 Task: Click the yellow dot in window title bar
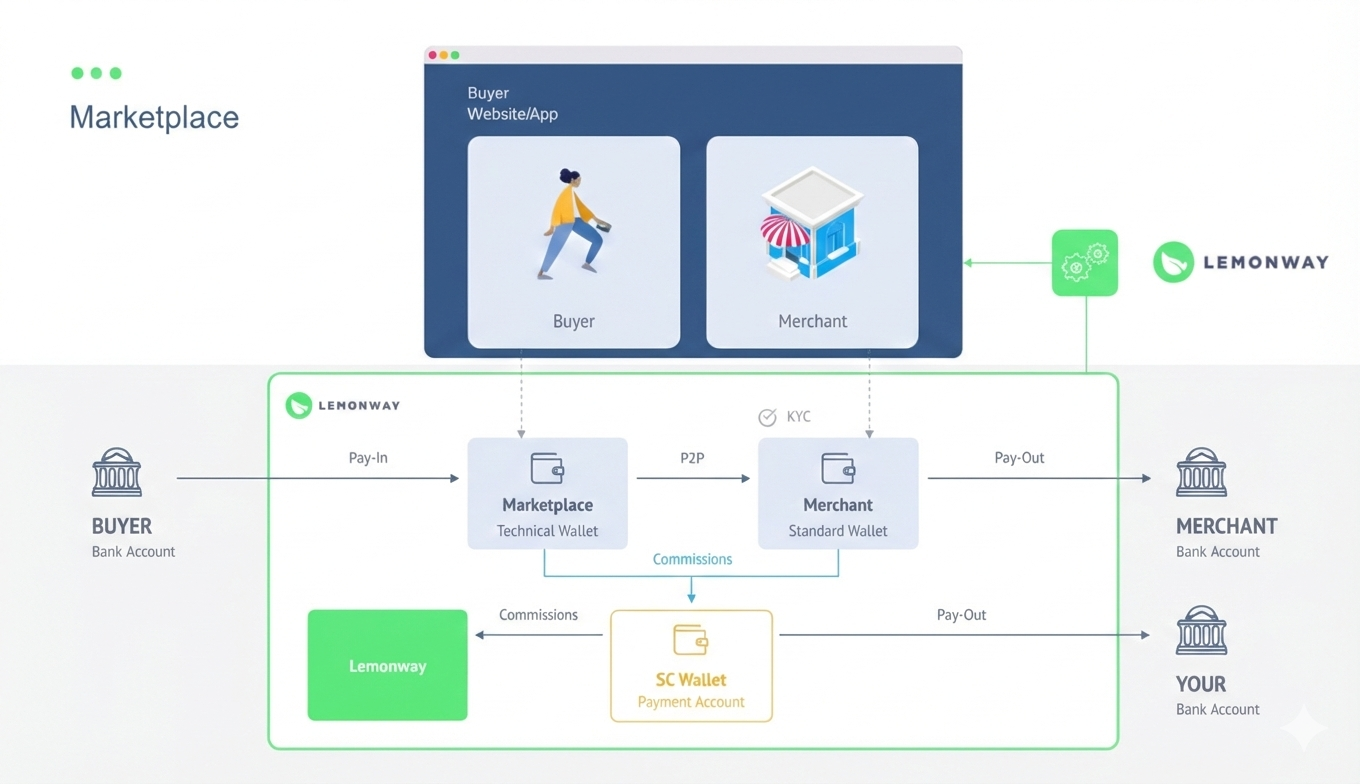444,55
